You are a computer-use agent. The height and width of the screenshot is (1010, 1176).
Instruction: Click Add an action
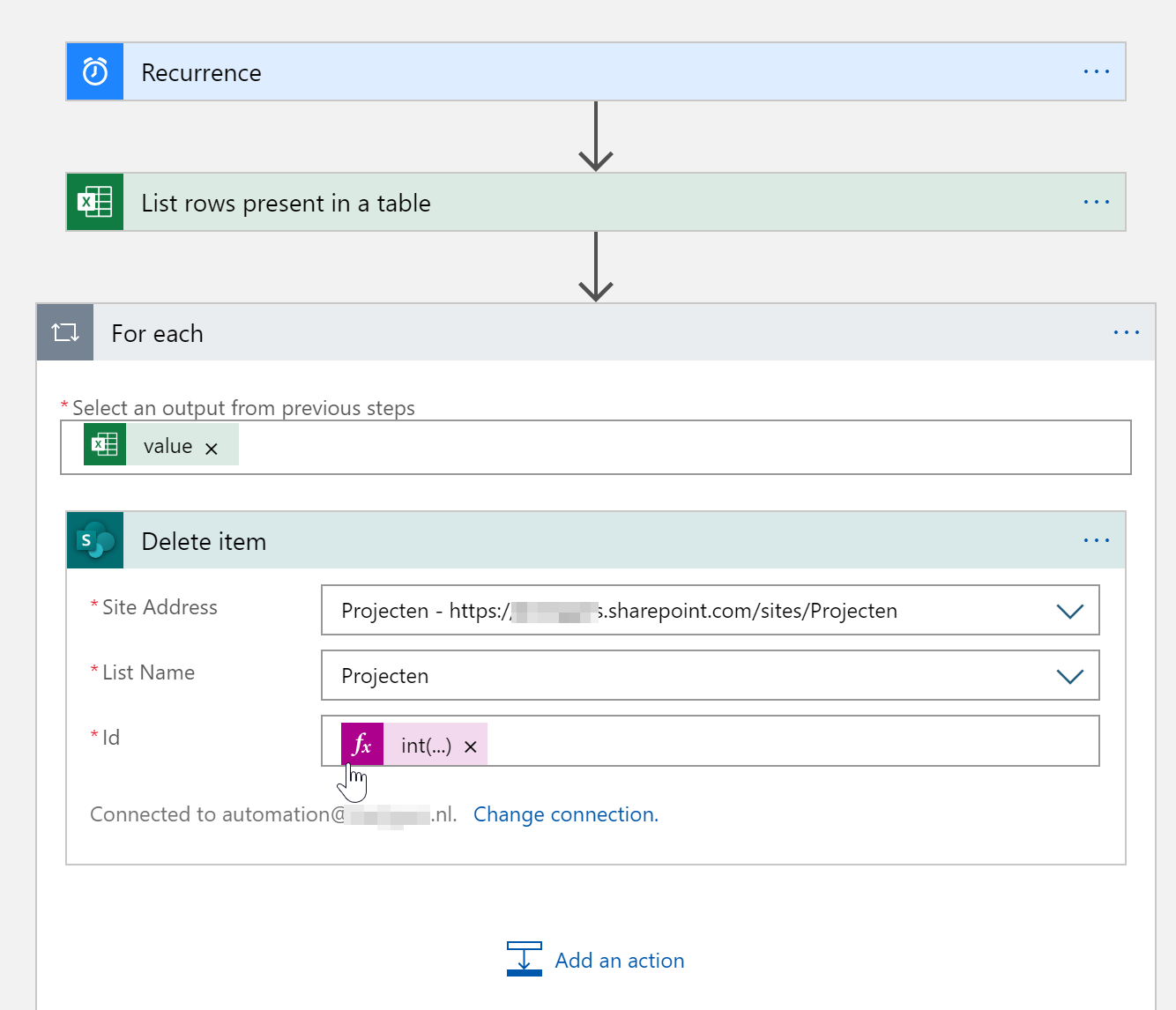620,961
